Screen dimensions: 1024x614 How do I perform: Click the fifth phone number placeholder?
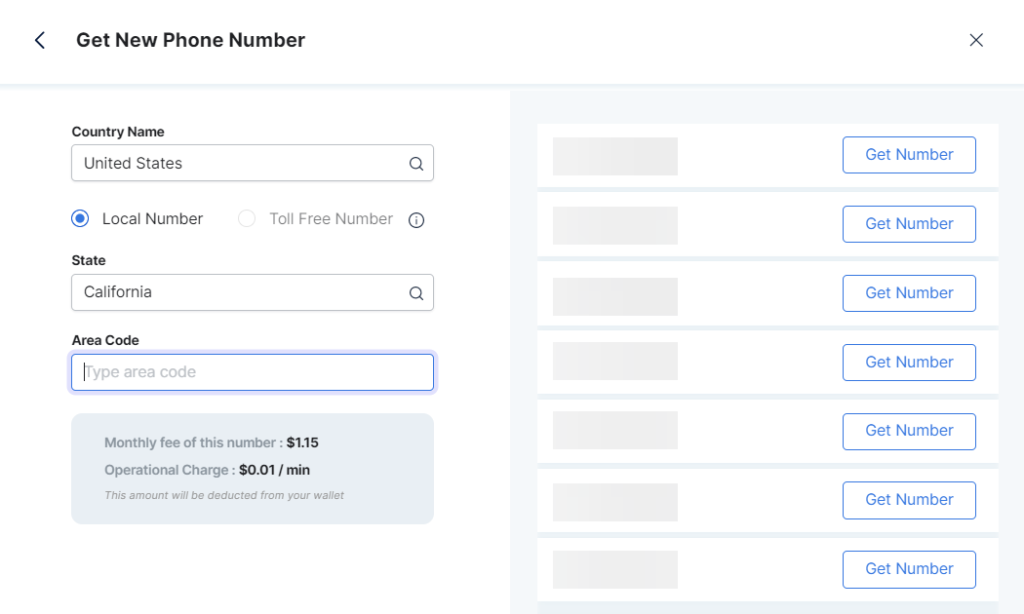pyautogui.click(x=614, y=430)
